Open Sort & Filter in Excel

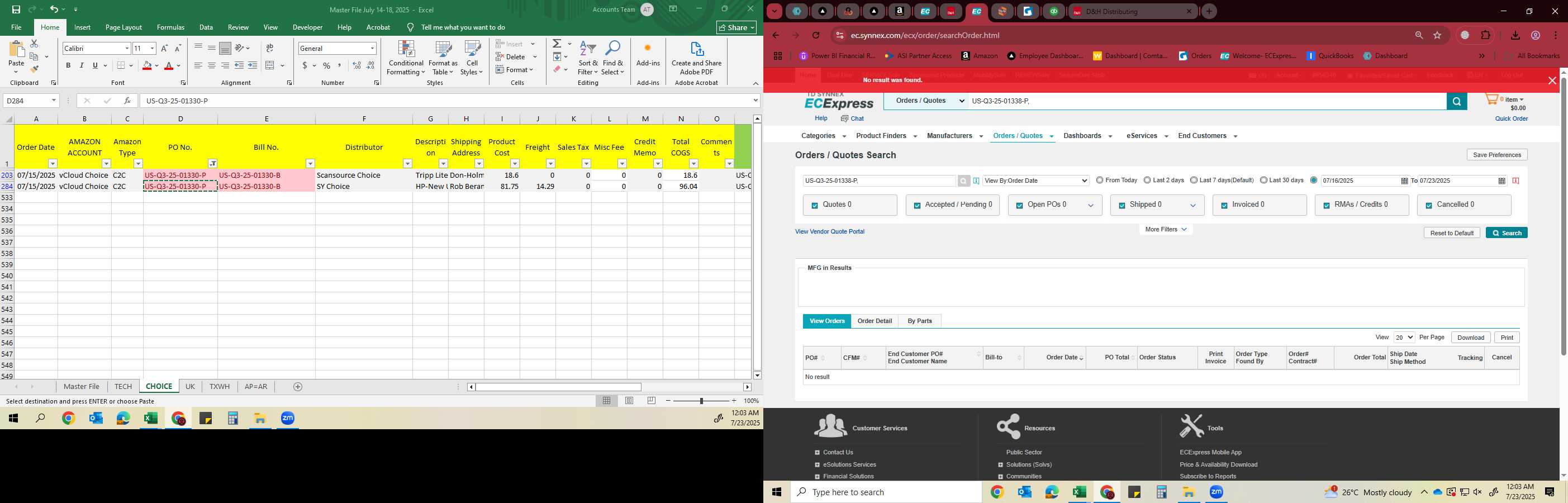pyautogui.click(x=588, y=58)
